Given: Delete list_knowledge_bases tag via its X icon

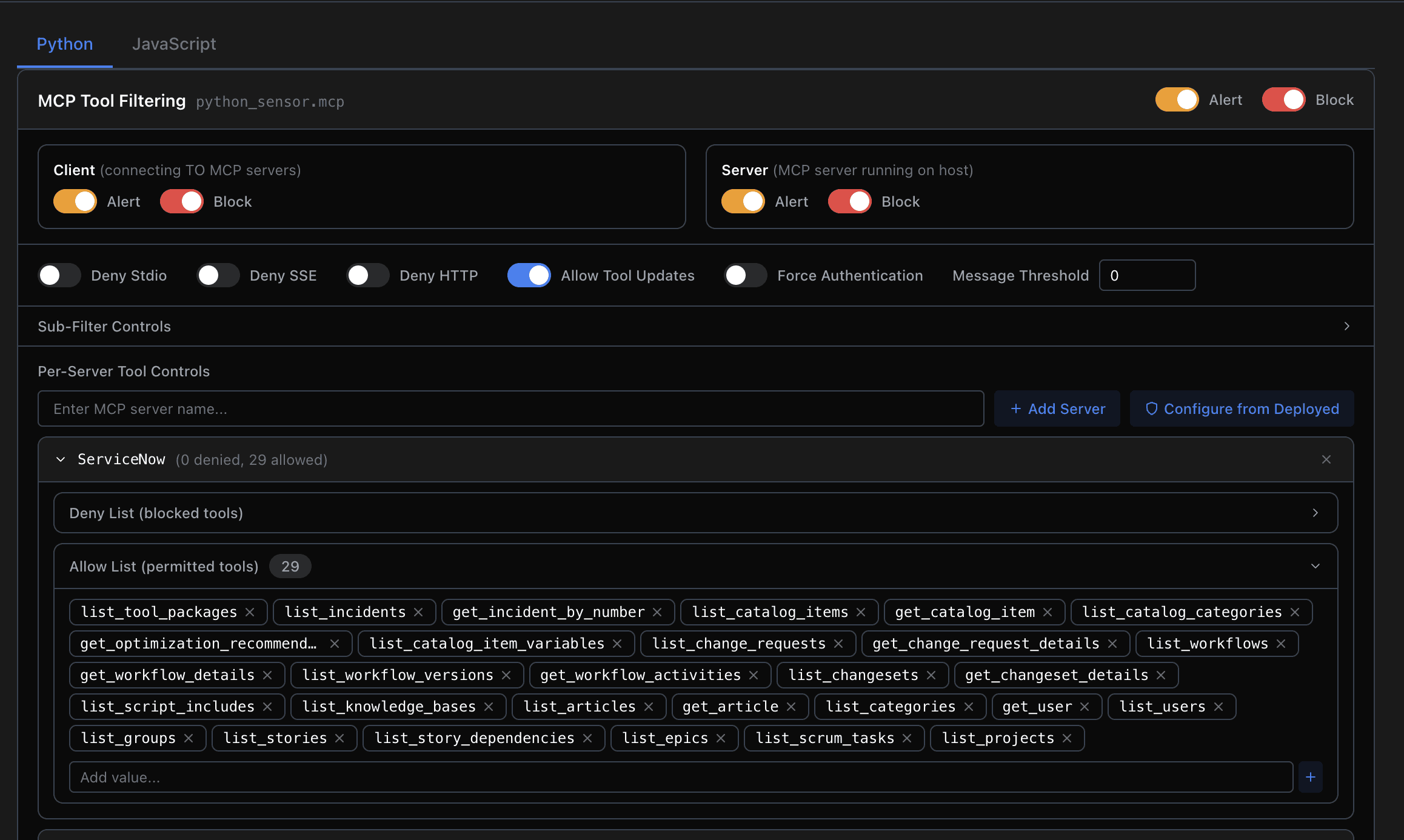Looking at the screenshot, I should pos(489,707).
